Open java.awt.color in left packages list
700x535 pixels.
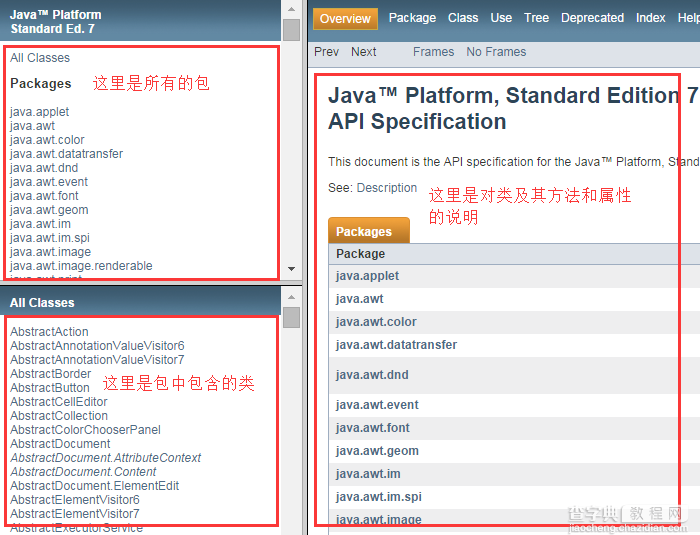coord(47,140)
